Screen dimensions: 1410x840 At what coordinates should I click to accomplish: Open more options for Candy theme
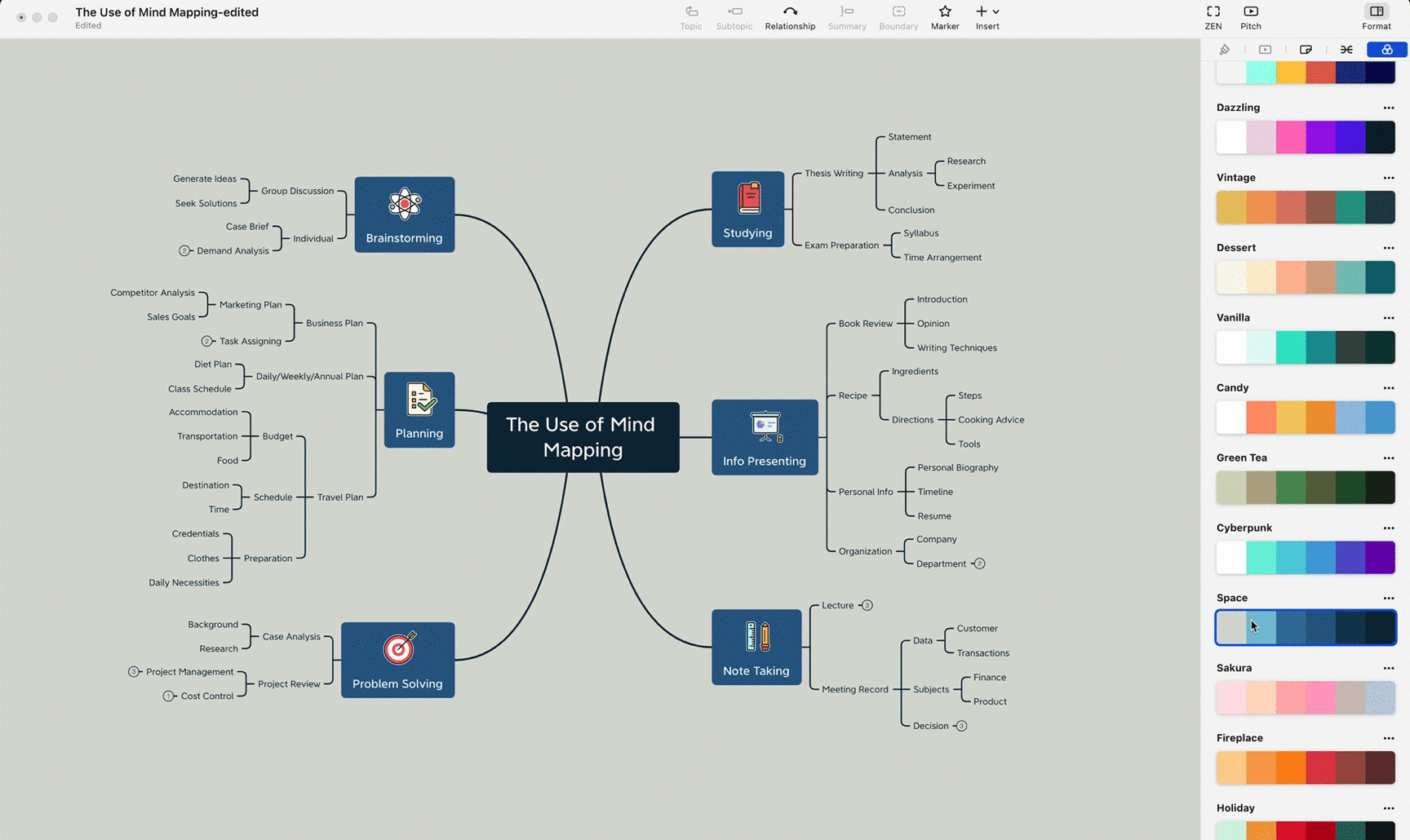tap(1388, 388)
